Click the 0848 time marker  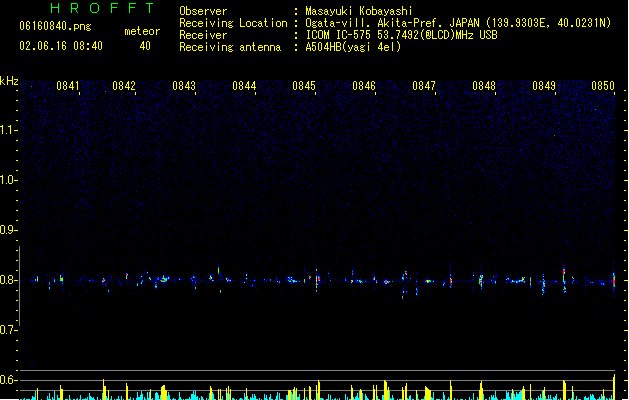point(484,86)
